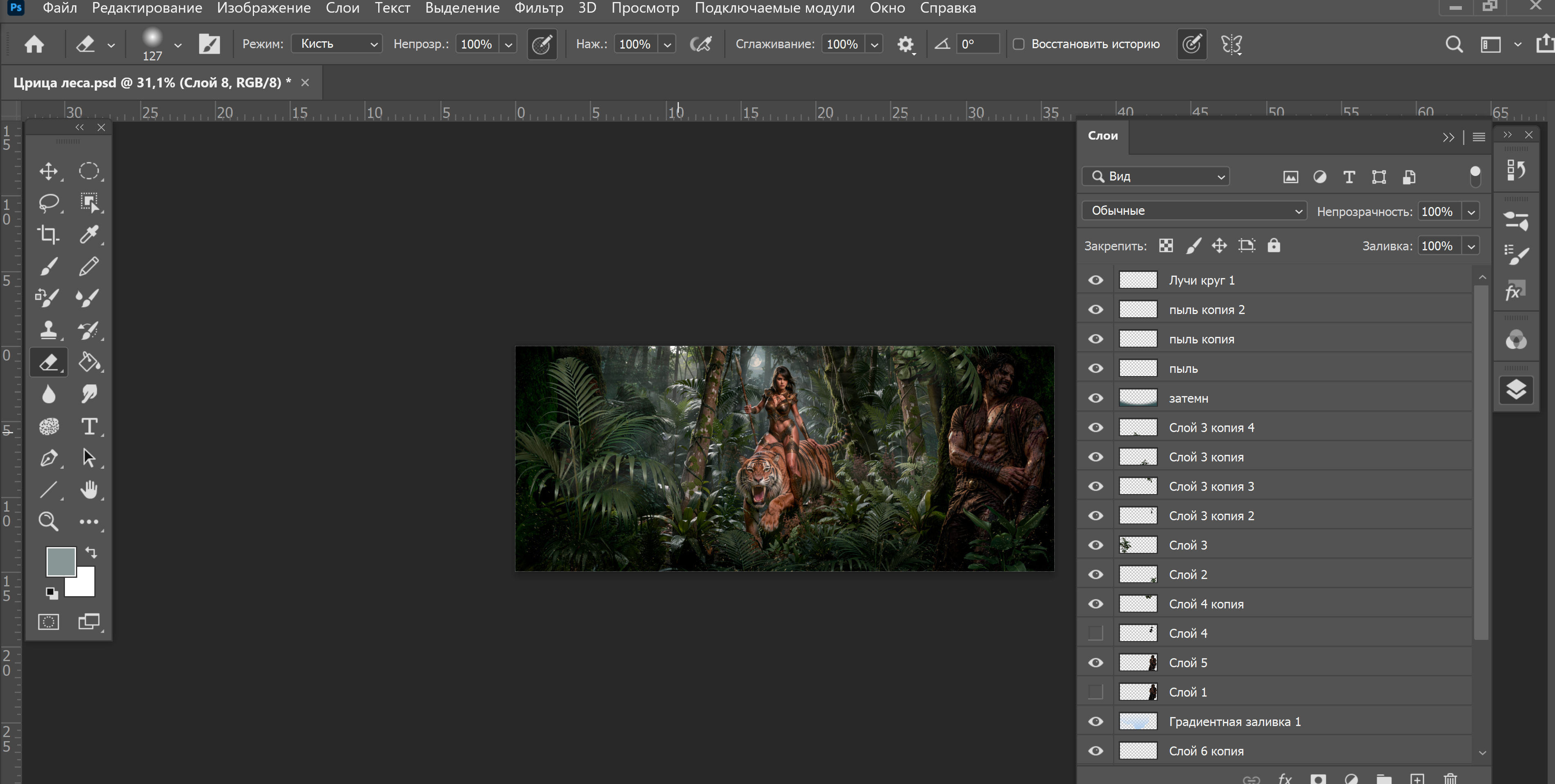
Task: Open layer Заливка slider arrow
Action: pyautogui.click(x=1471, y=246)
